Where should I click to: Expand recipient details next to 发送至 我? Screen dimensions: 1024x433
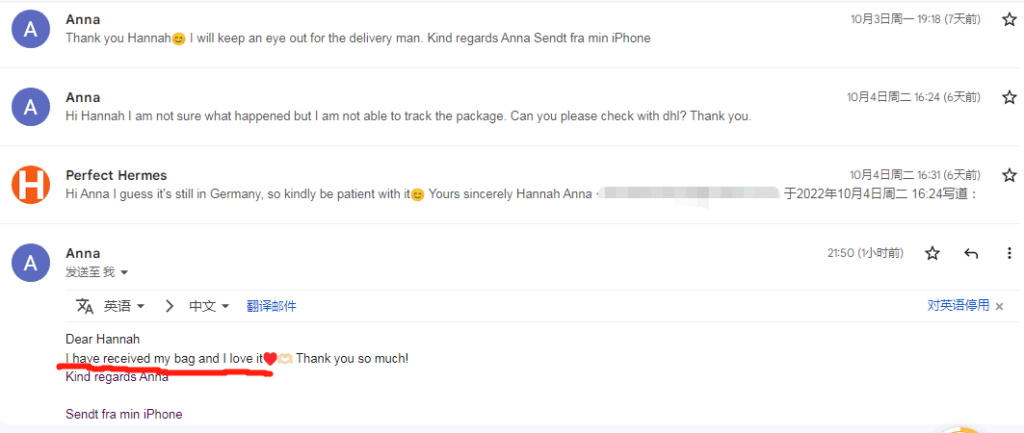click(124, 273)
